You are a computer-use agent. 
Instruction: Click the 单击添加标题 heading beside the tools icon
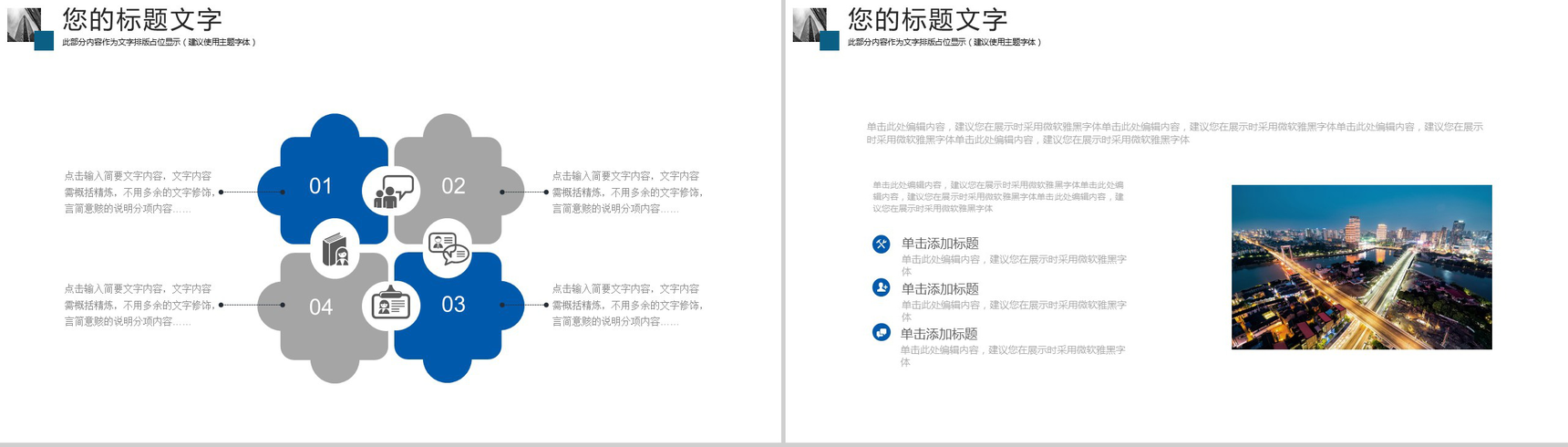point(940,244)
